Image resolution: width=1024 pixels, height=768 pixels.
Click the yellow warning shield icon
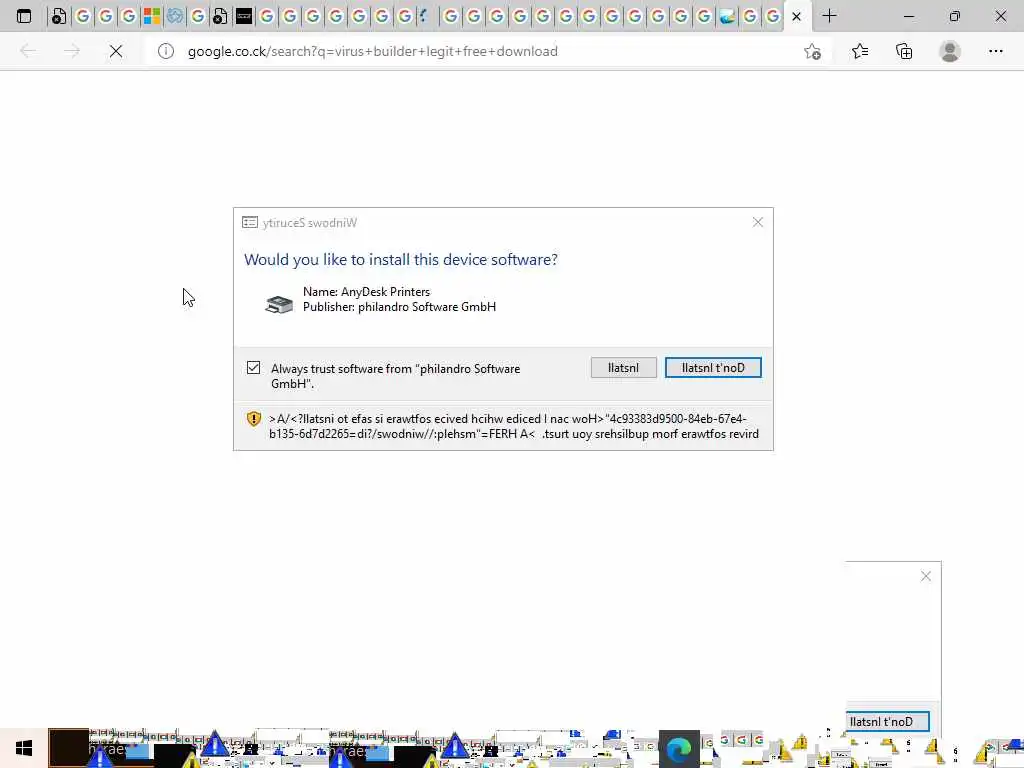[x=254, y=419]
